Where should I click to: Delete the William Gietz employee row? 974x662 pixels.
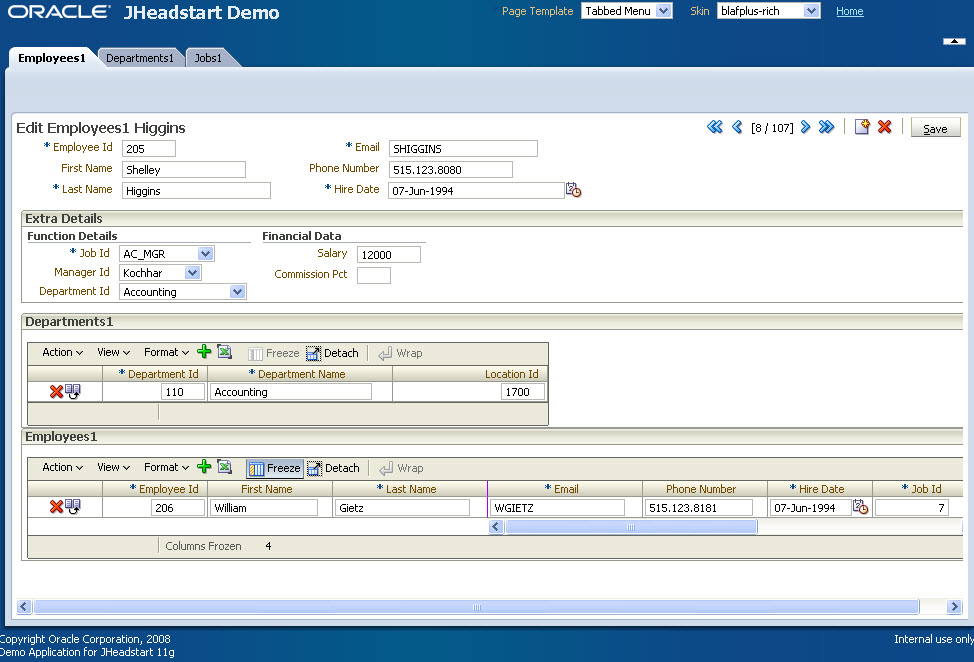(x=56, y=507)
